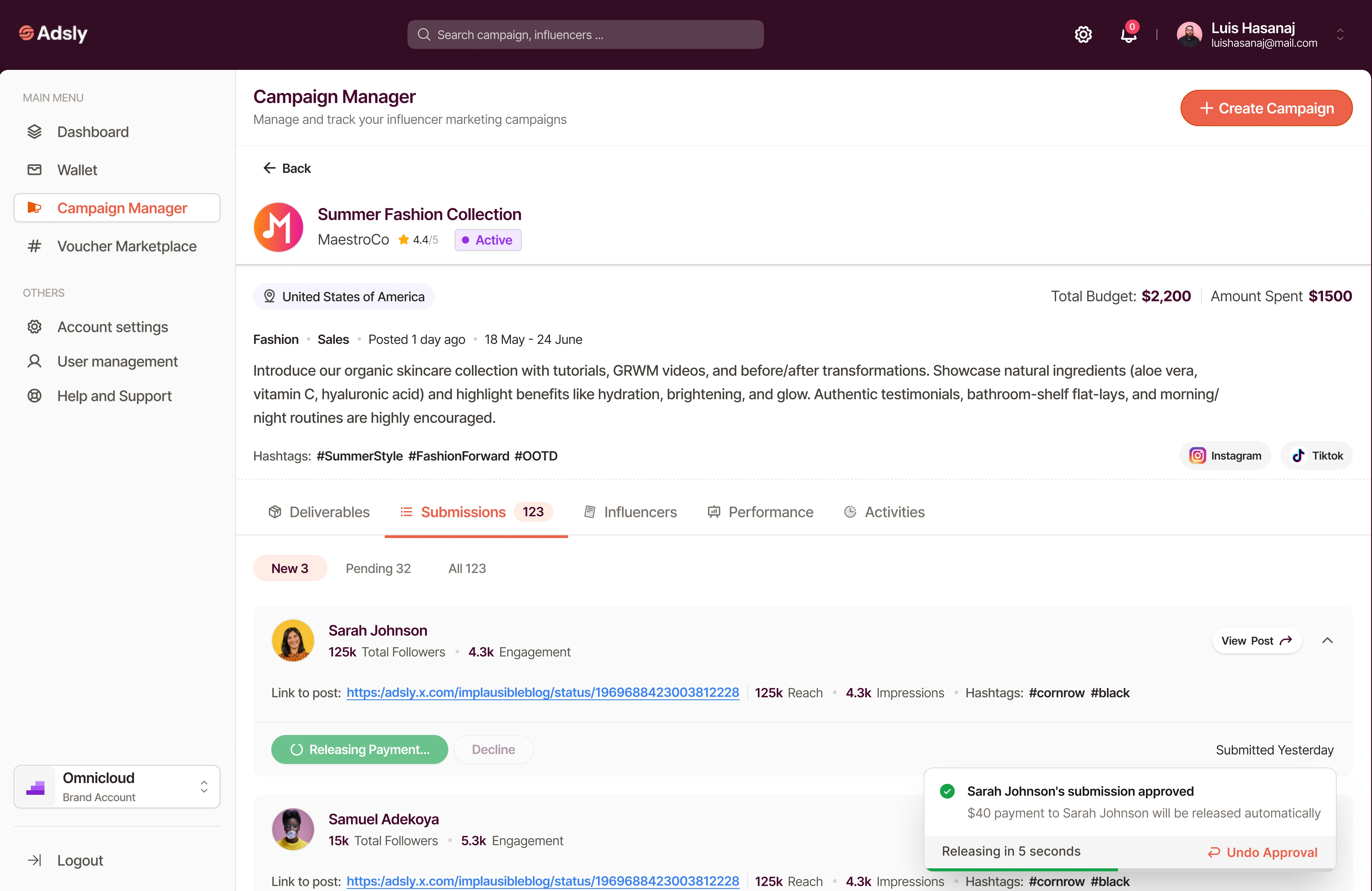Click the campaign search field
The height and width of the screenshot is (891, 1372).
pos(585,34)
